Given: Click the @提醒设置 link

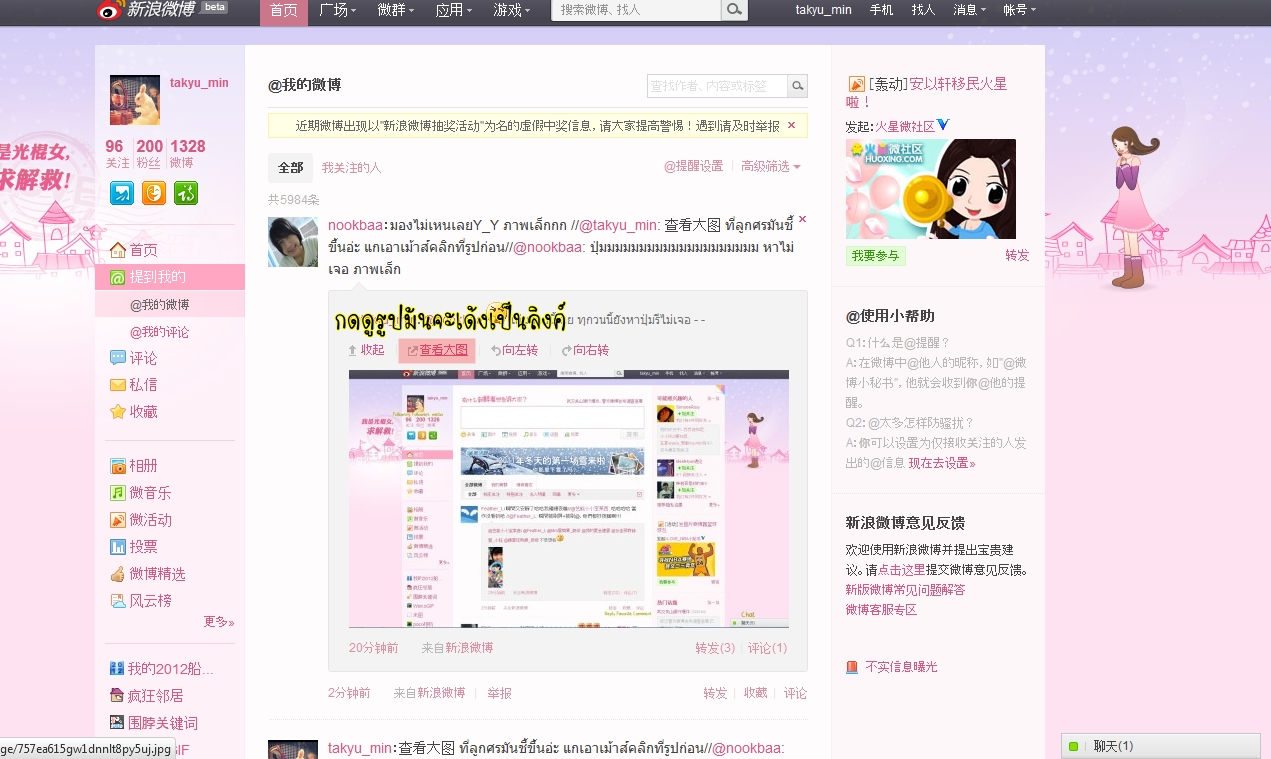Looking at the screenshot, I should tap(693, 167).
